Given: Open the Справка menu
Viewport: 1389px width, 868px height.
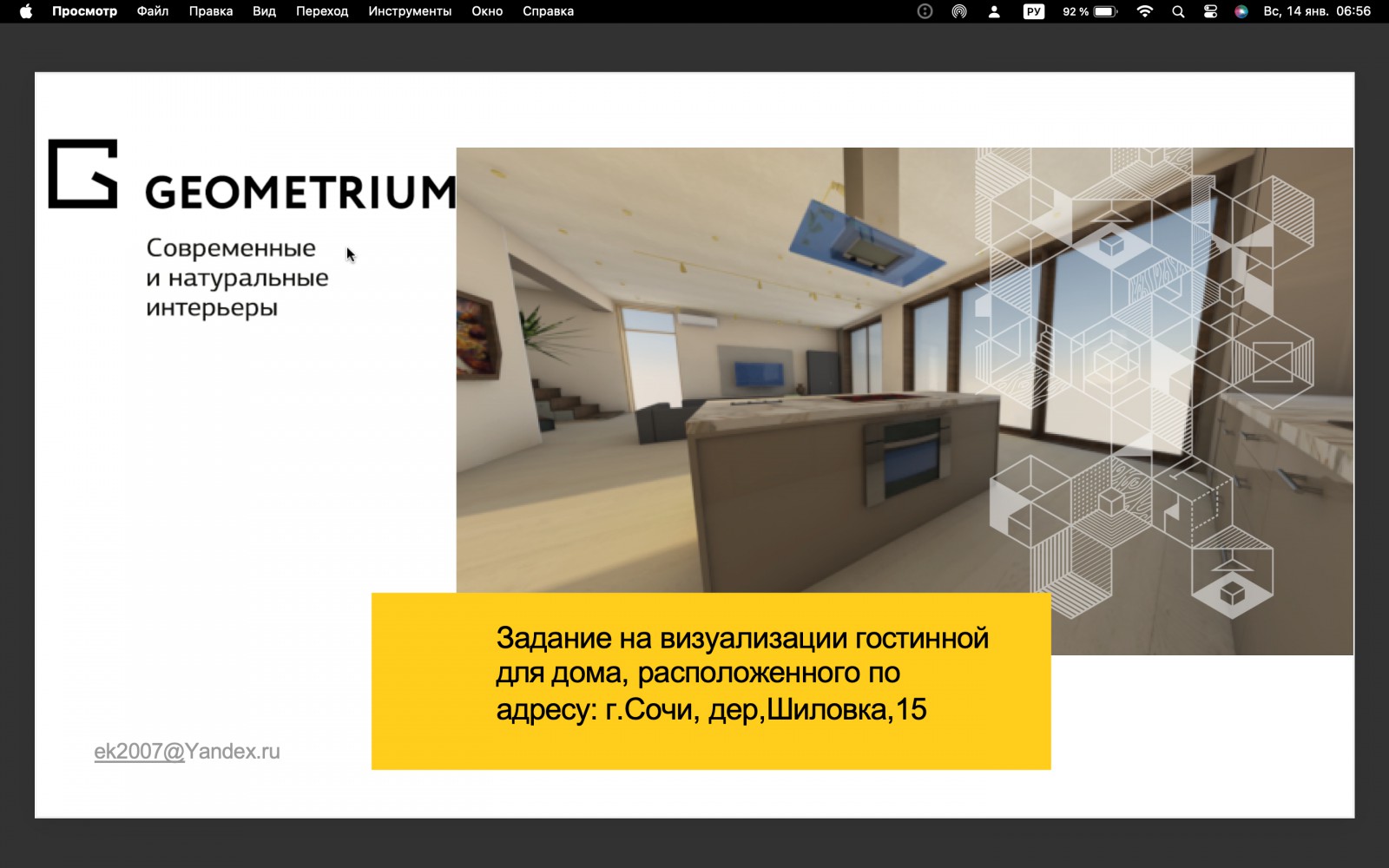Looking at the screenshot, I should (548, 11).
